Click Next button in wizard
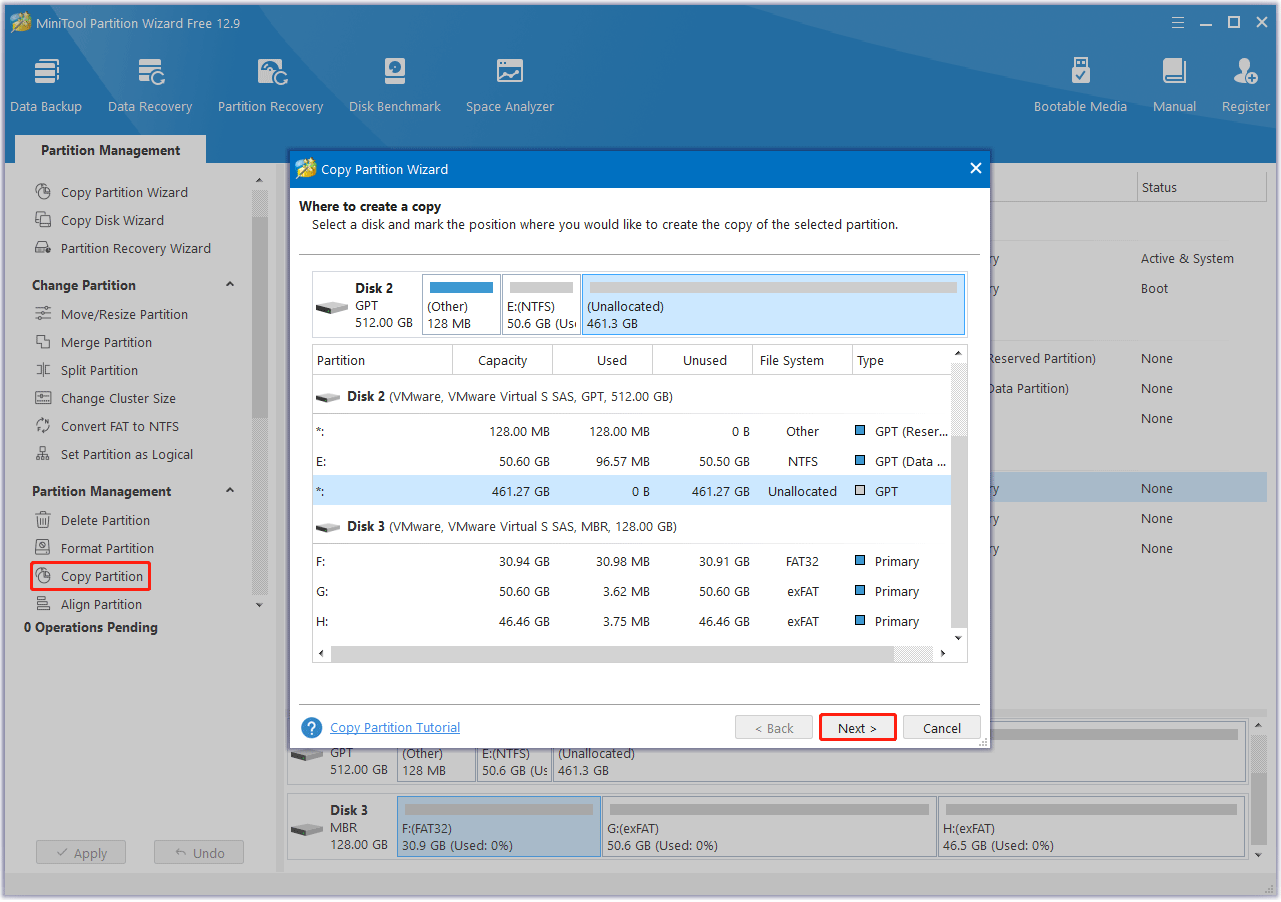 point(857,728)
